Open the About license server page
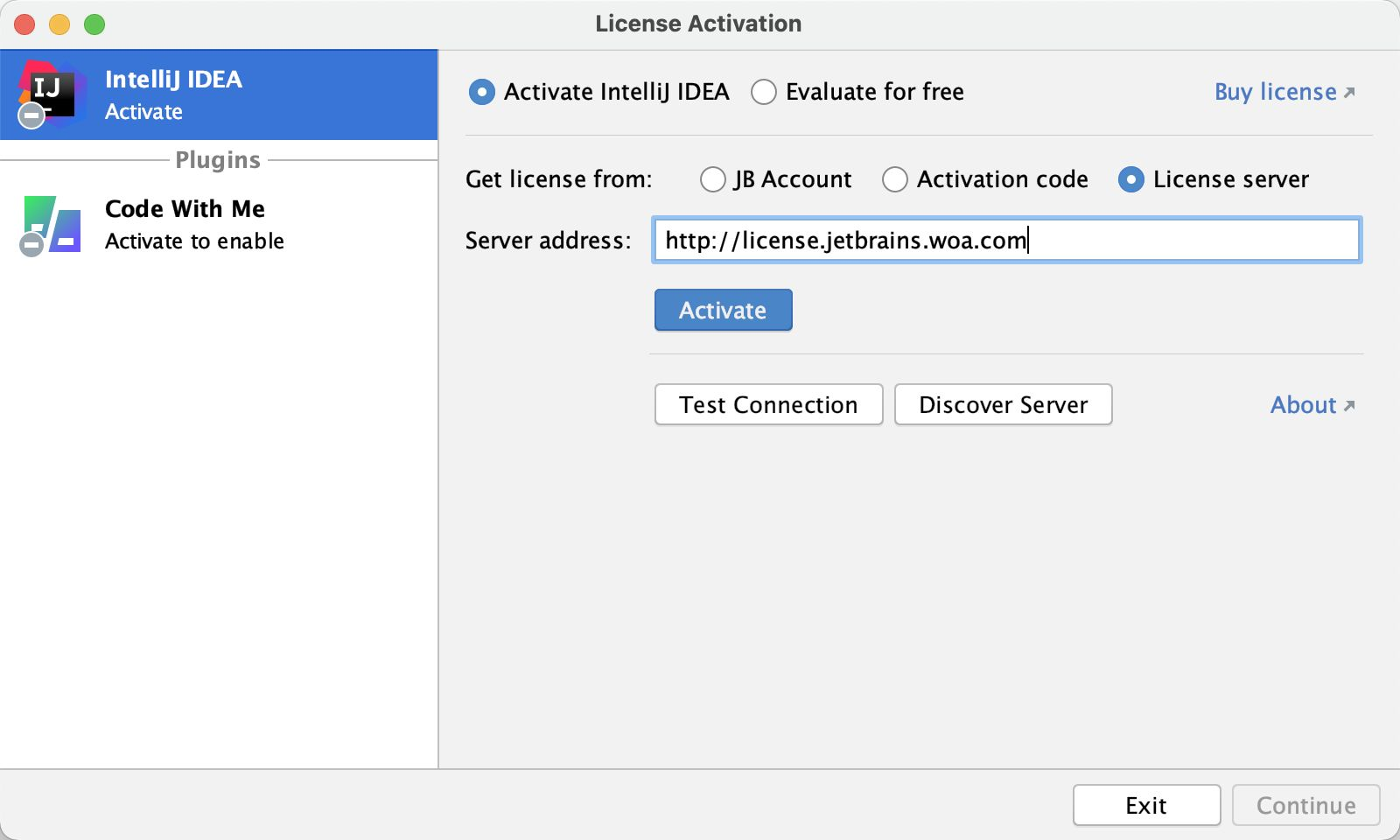 (1303, 404)
